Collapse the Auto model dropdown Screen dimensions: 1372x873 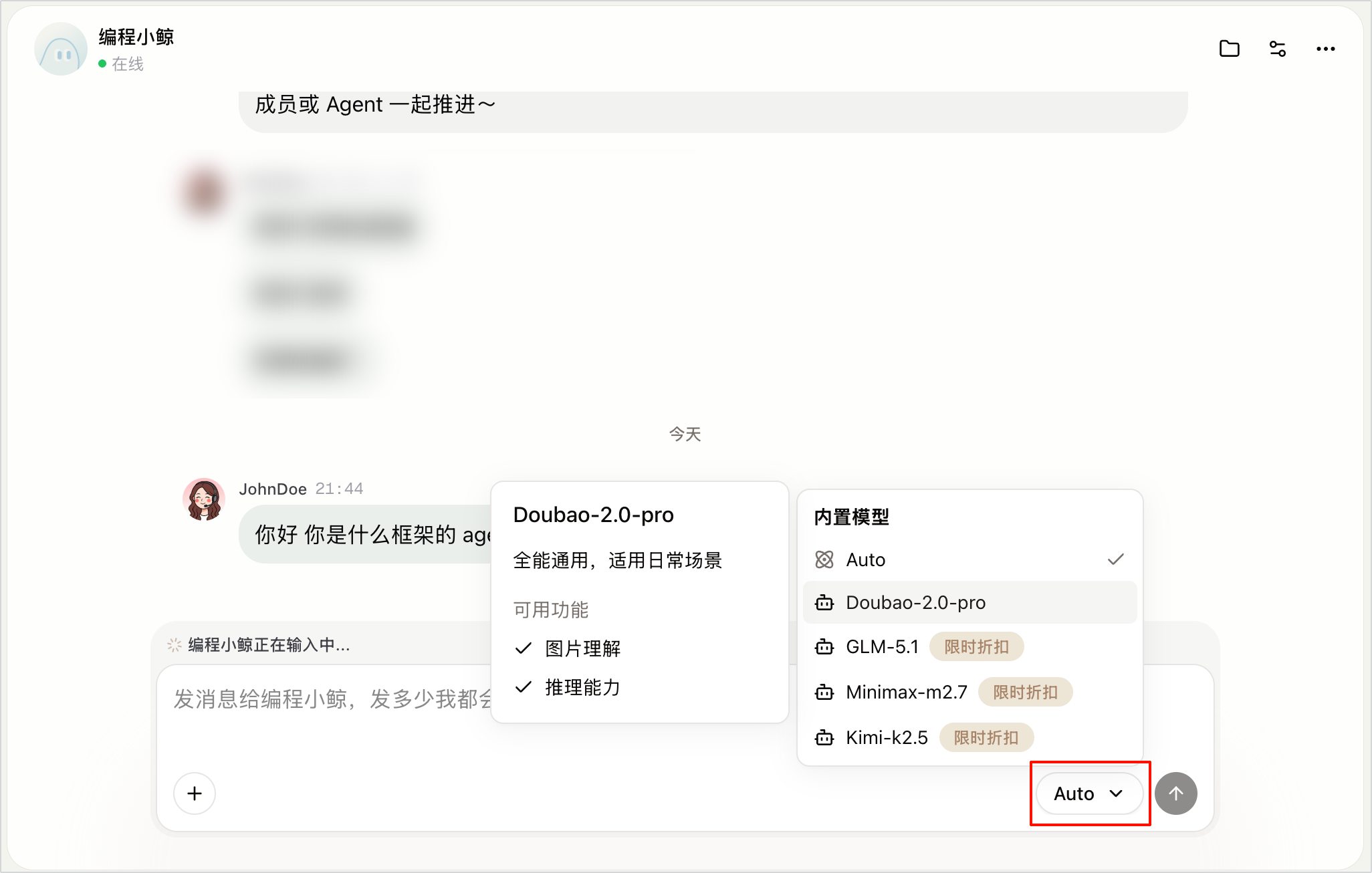(x=1089, y=793)
